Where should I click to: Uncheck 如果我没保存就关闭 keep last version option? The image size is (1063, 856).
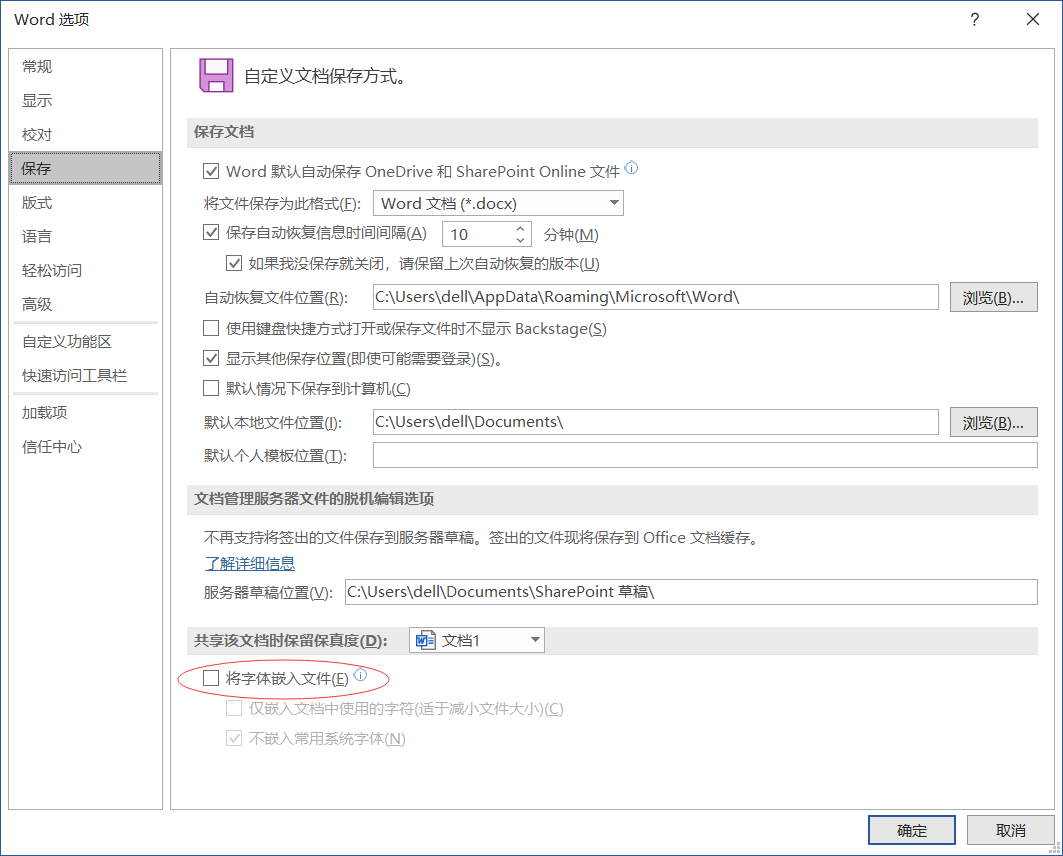[234, 263]
